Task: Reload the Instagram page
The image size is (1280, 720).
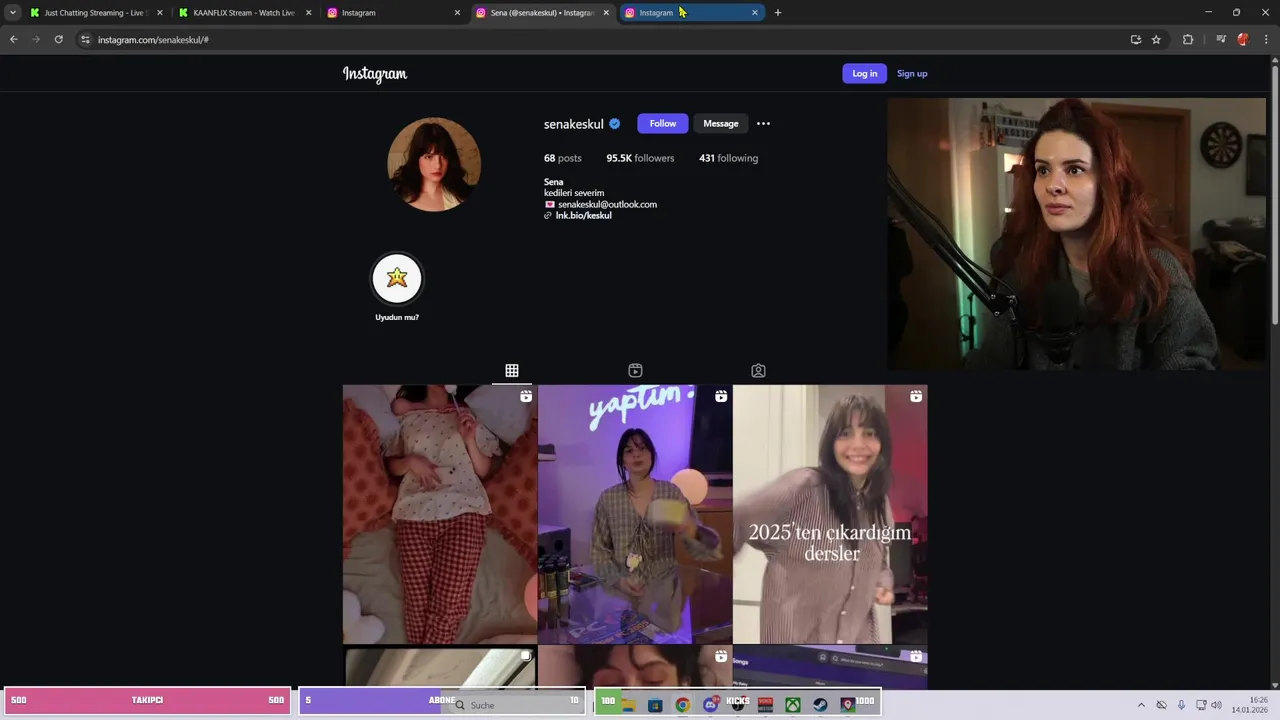Action: point(59,39)
